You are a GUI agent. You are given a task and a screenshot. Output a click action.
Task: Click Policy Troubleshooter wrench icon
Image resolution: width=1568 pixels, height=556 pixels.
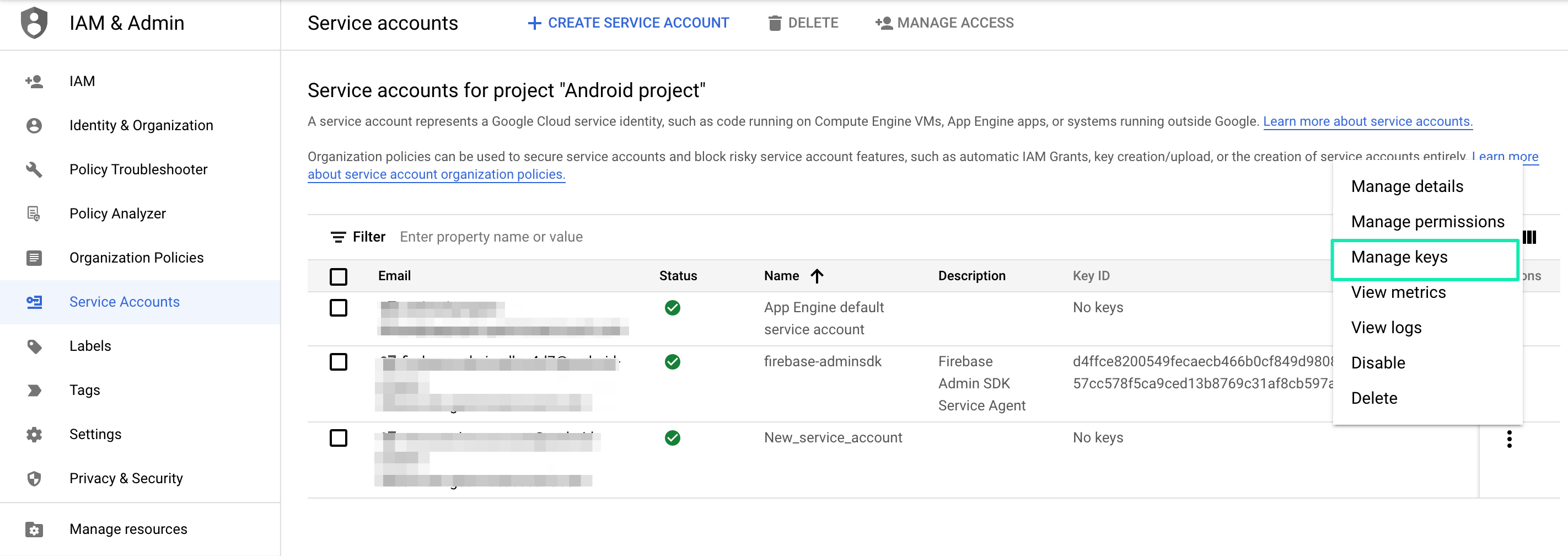(x=34, y=169)
